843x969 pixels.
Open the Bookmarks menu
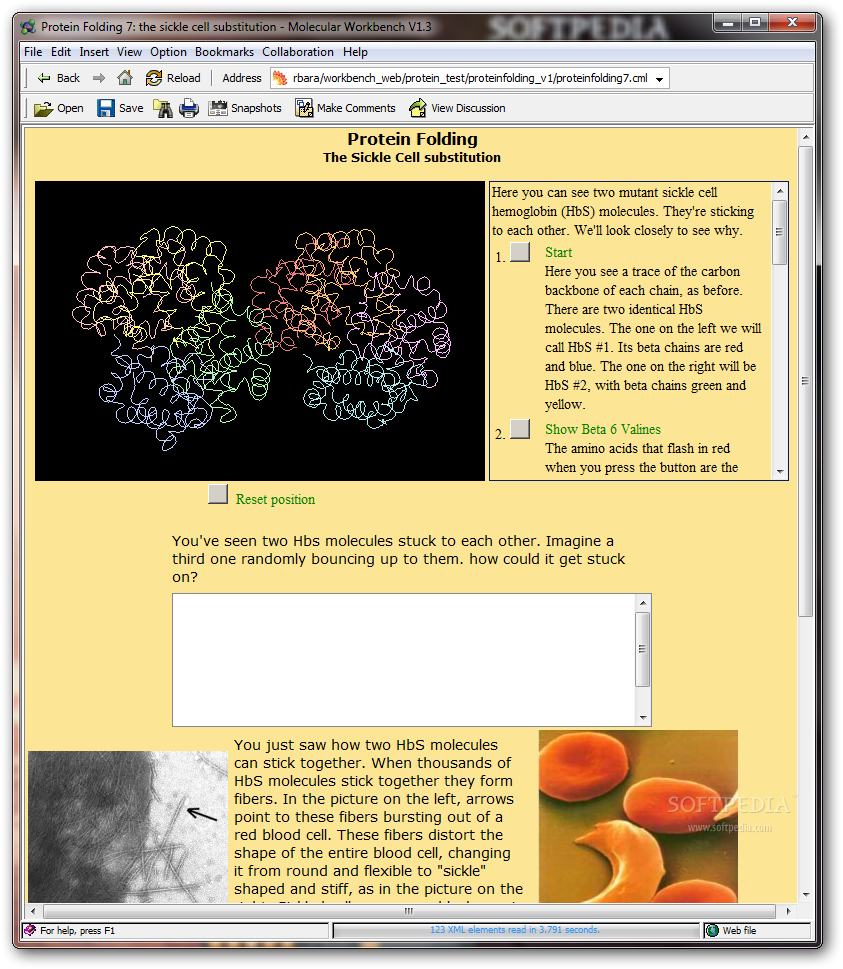(224, 52)
